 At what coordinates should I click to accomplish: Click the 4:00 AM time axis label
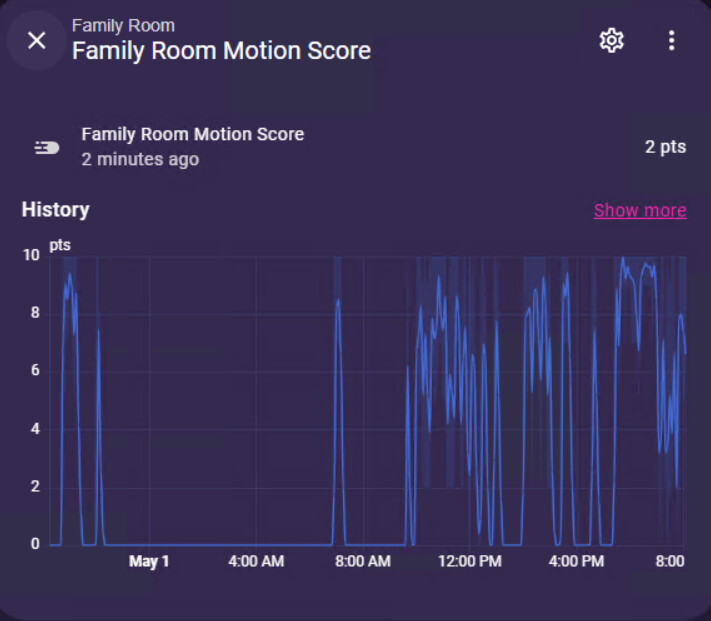(x=256, y=562)
